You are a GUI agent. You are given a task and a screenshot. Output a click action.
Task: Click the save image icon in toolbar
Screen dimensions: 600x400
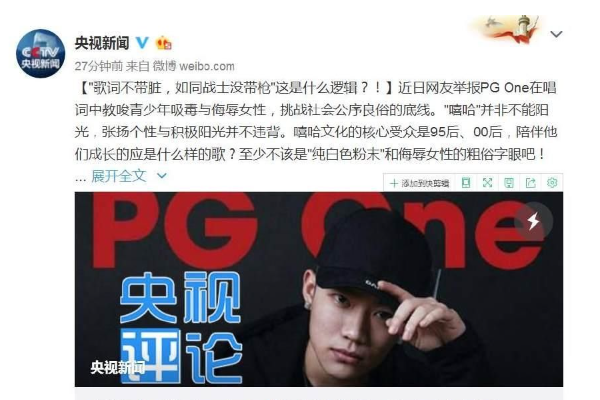tap(509, 183)
